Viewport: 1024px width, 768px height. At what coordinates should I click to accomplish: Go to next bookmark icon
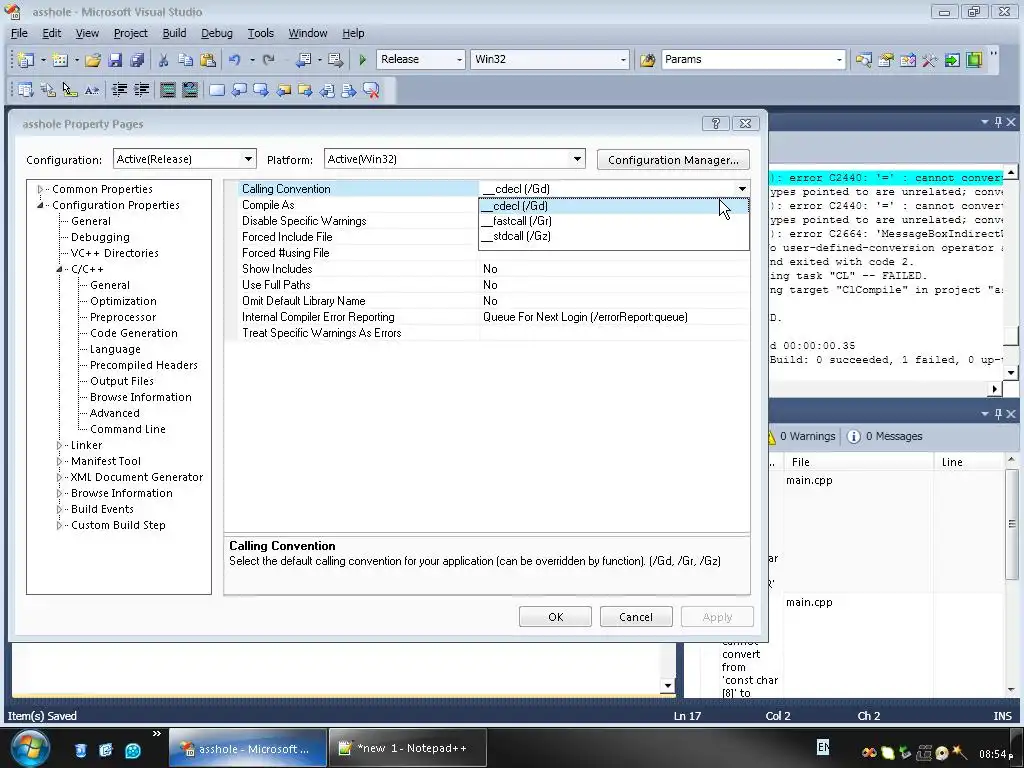click(x=261, y=90)
